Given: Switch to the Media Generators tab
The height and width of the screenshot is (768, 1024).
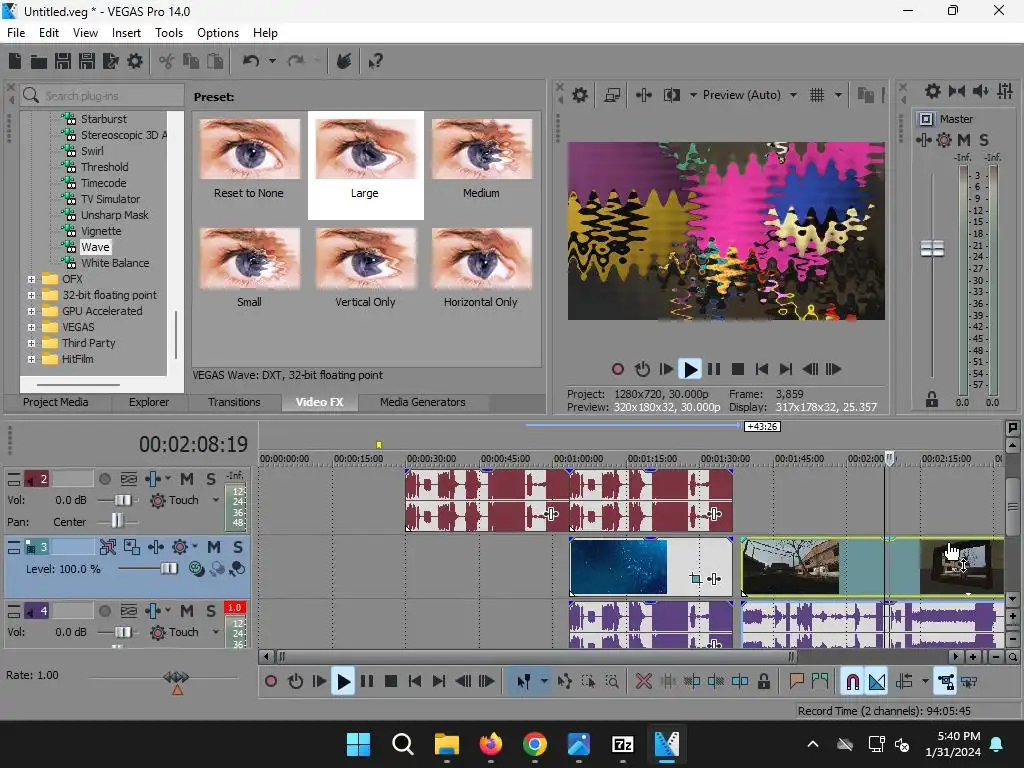Looking at the screenshot, I should 423,402.
